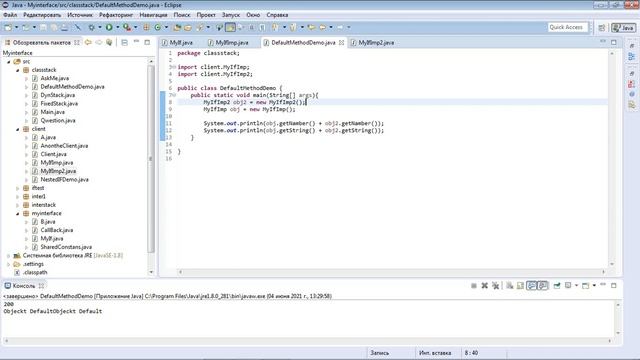
Task: Click the New file wizard icon
Action: (8, 27)
